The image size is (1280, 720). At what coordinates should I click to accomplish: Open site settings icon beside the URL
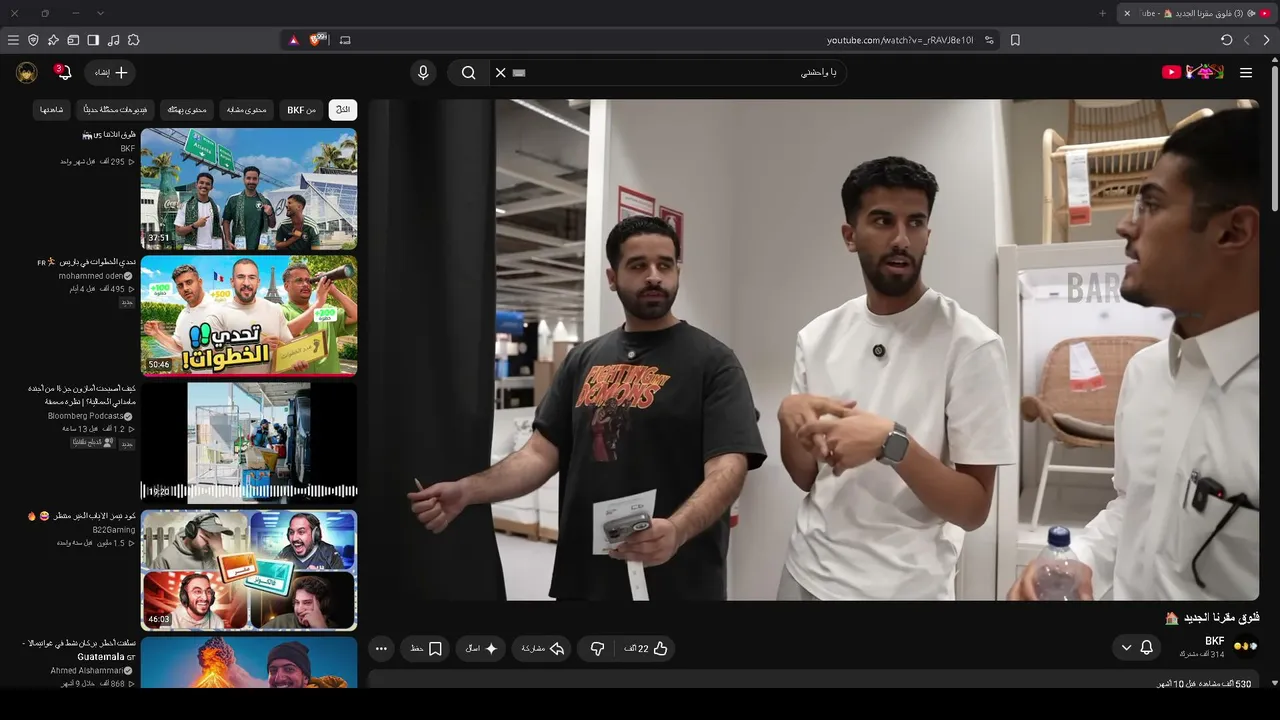point(989,40)
